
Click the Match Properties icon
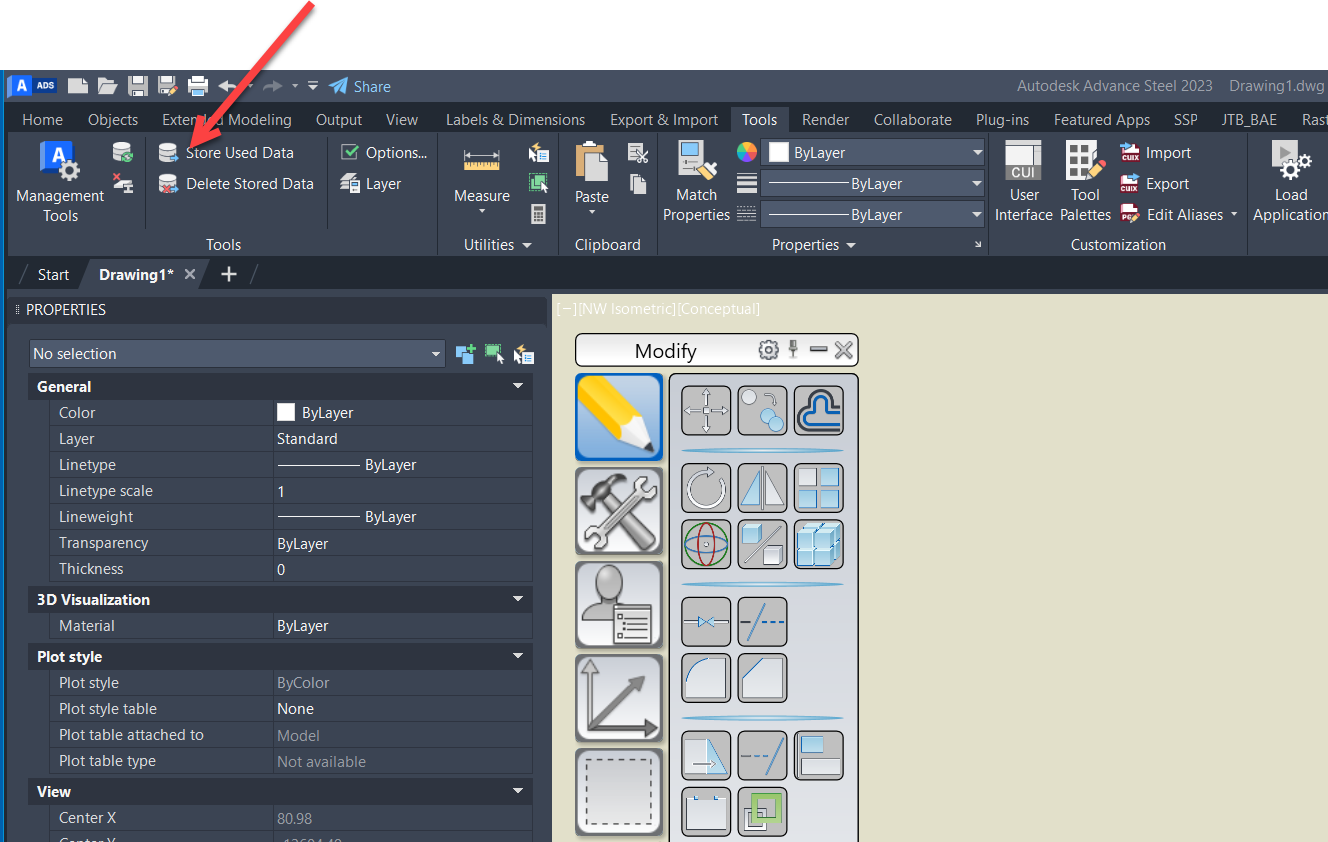[x=696, y=160]
